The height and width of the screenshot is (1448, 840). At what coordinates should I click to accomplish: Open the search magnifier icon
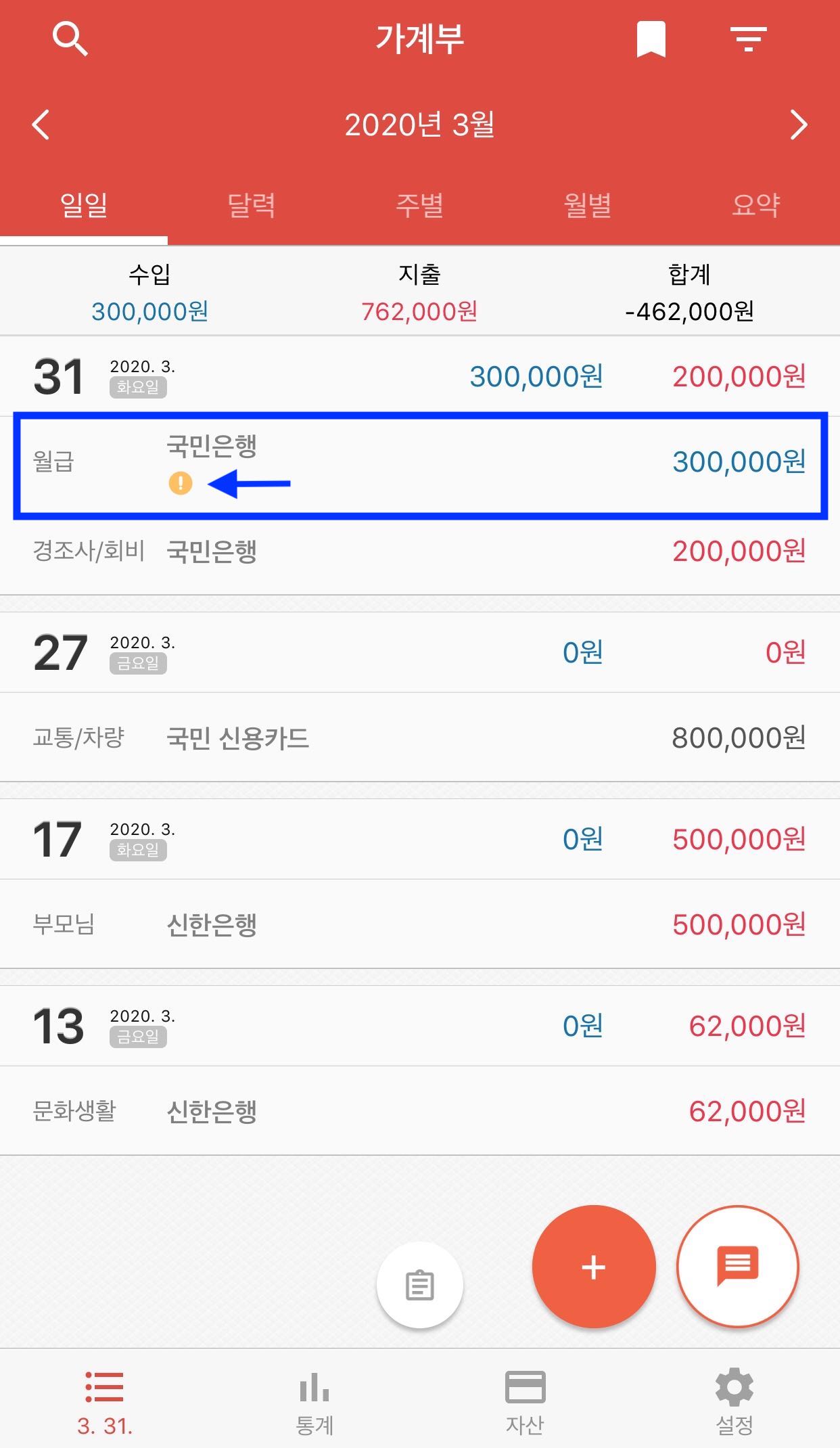tap(70, 39)
